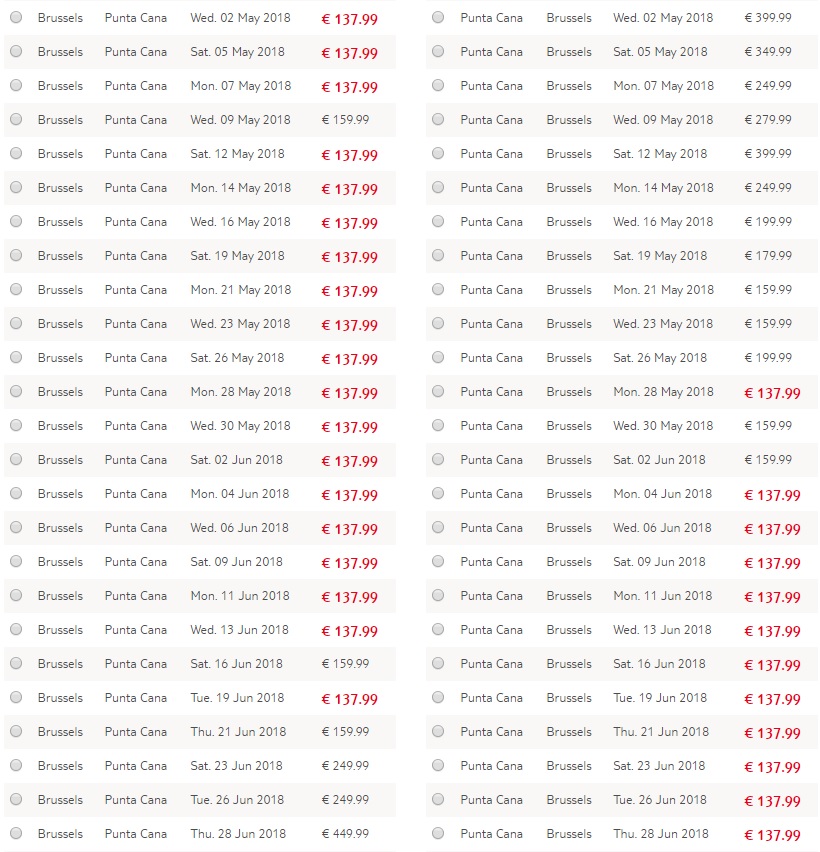Select outbound flight Sat. 12 May 2018

coord(16,153)
